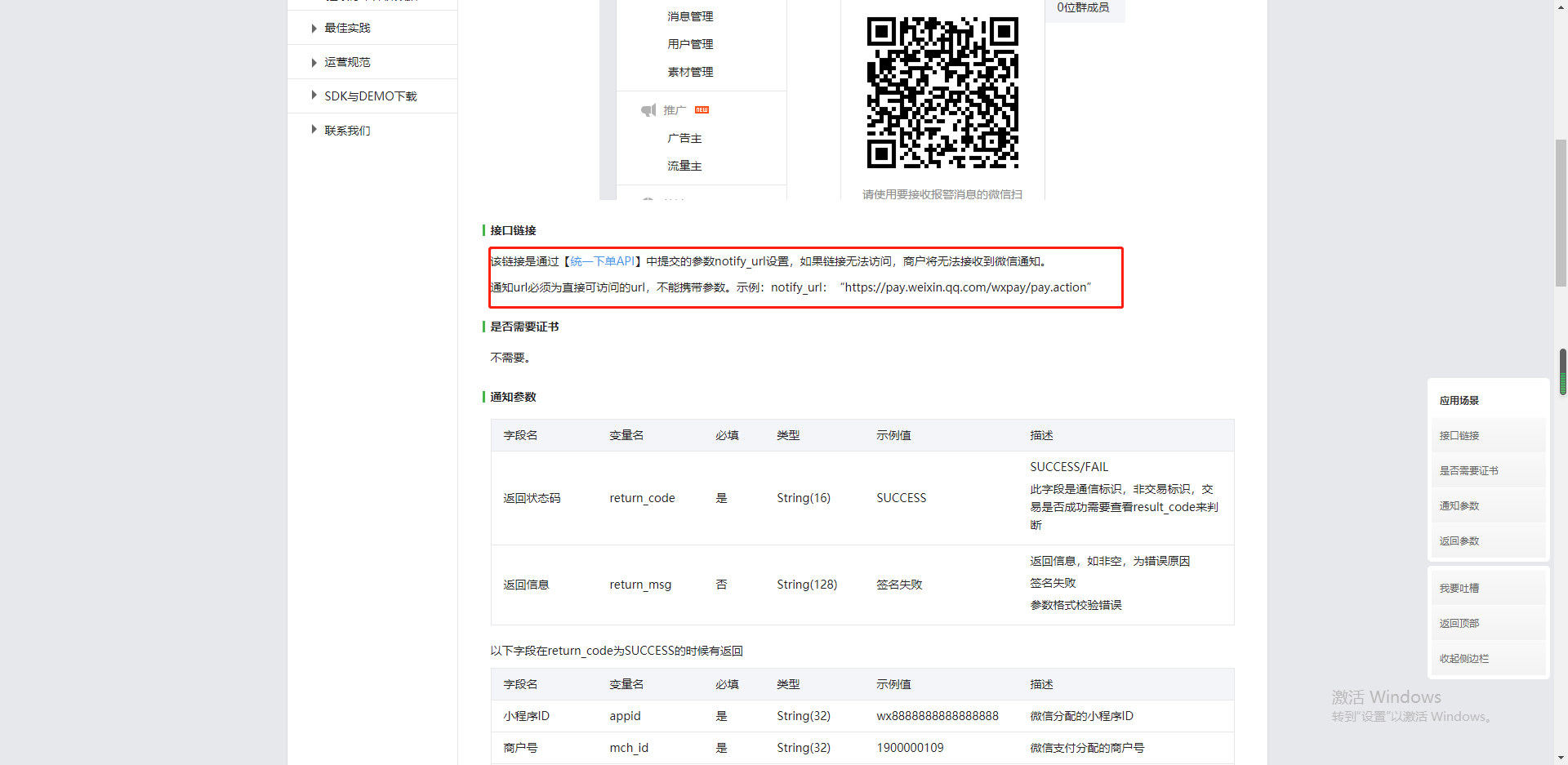Click the wx8888888888888888 example value

(x=938, y=716)
